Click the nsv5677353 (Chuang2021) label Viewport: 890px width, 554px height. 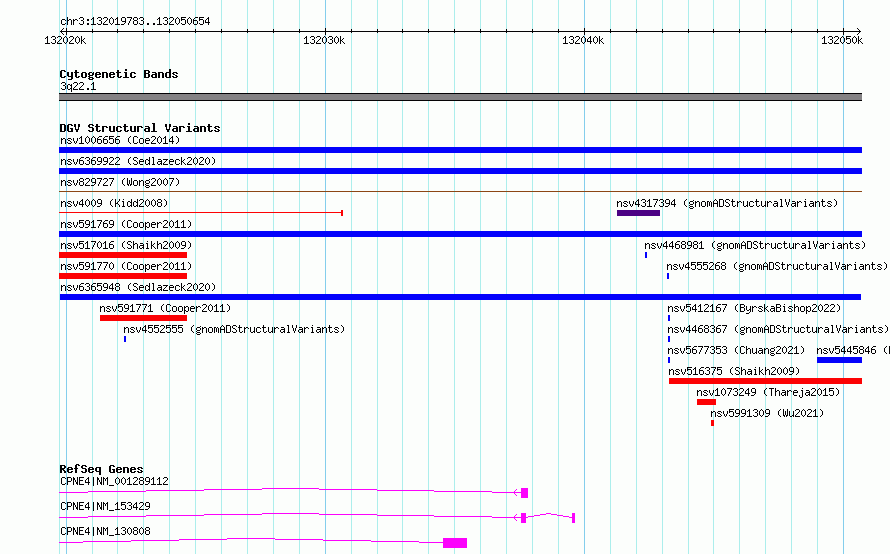(736, 350)
